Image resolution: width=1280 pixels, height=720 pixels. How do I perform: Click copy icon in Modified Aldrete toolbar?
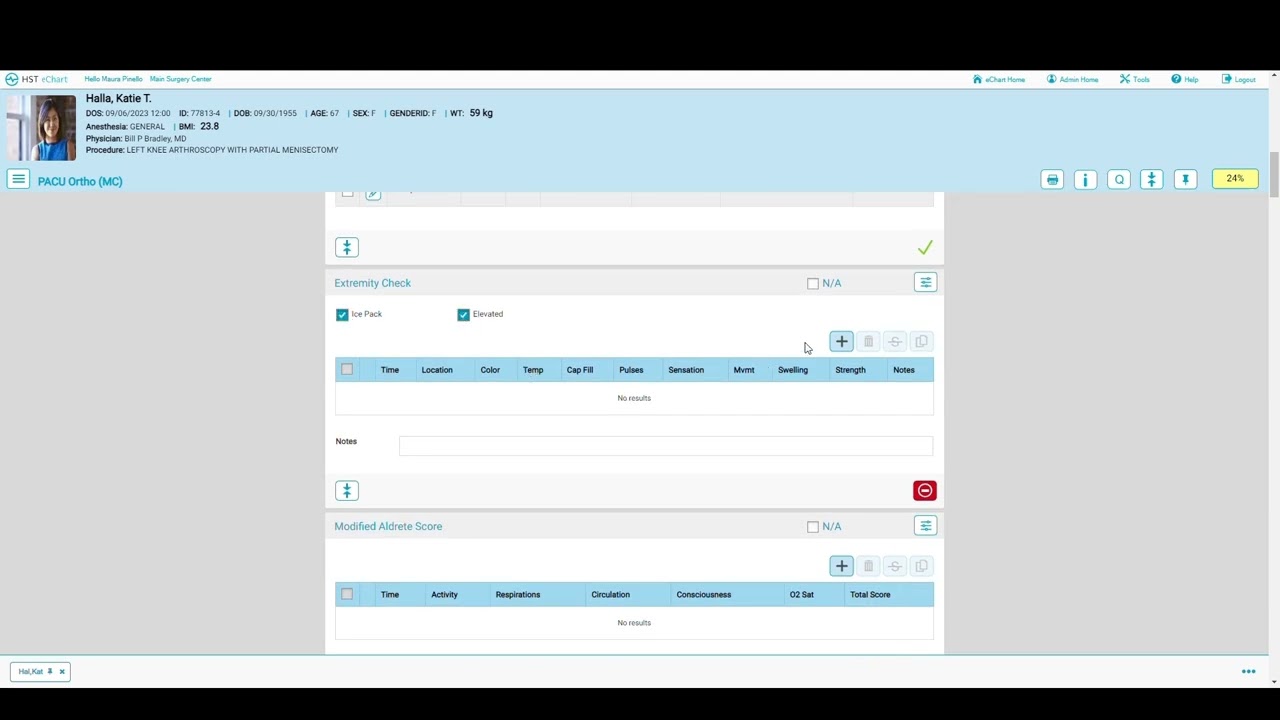(x=921, y=566)
